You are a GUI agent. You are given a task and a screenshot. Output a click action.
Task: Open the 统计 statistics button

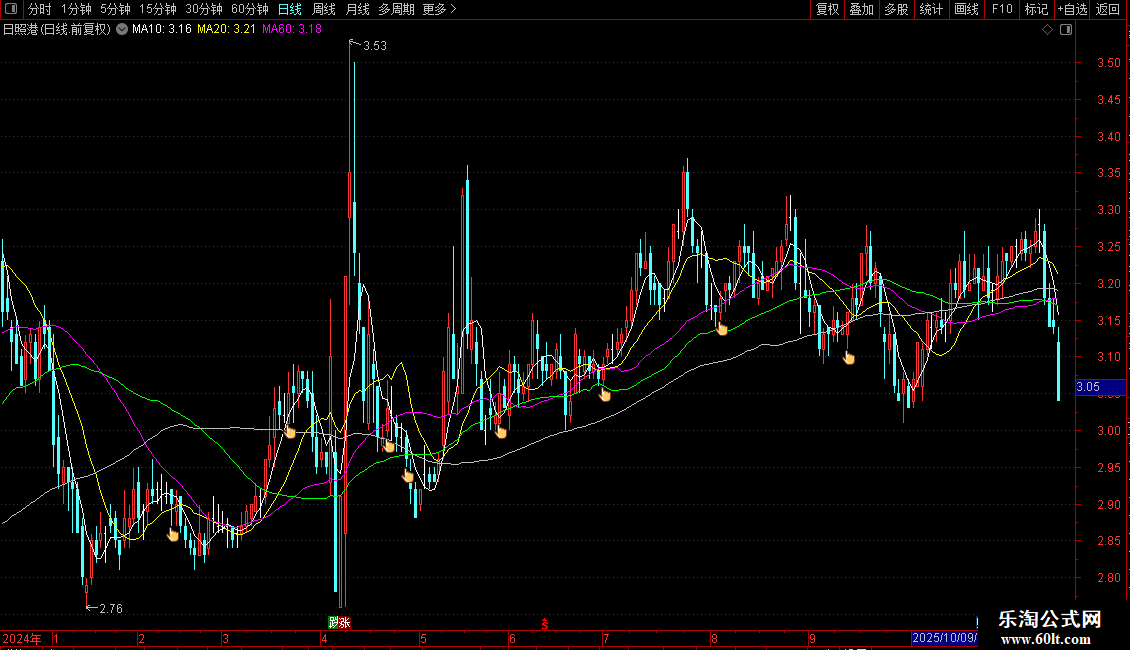(x=930, y=9)
